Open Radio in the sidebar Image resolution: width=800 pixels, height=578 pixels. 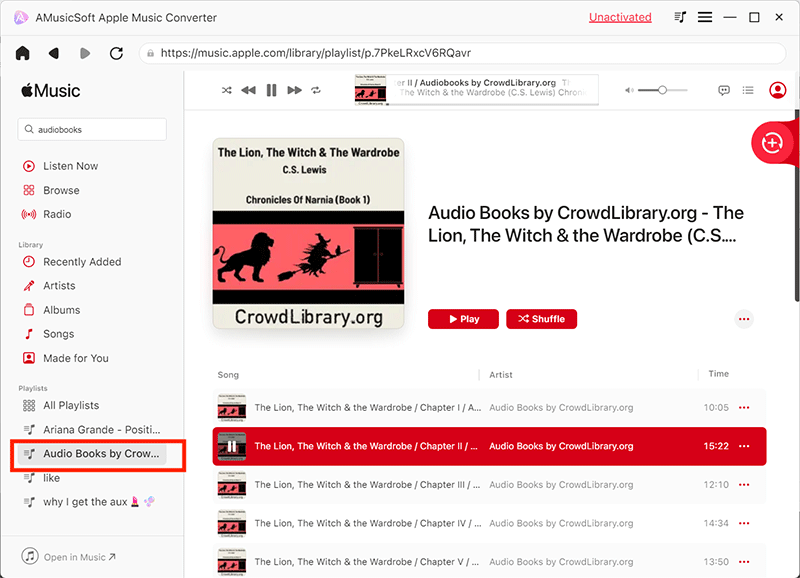coord(46,214)
